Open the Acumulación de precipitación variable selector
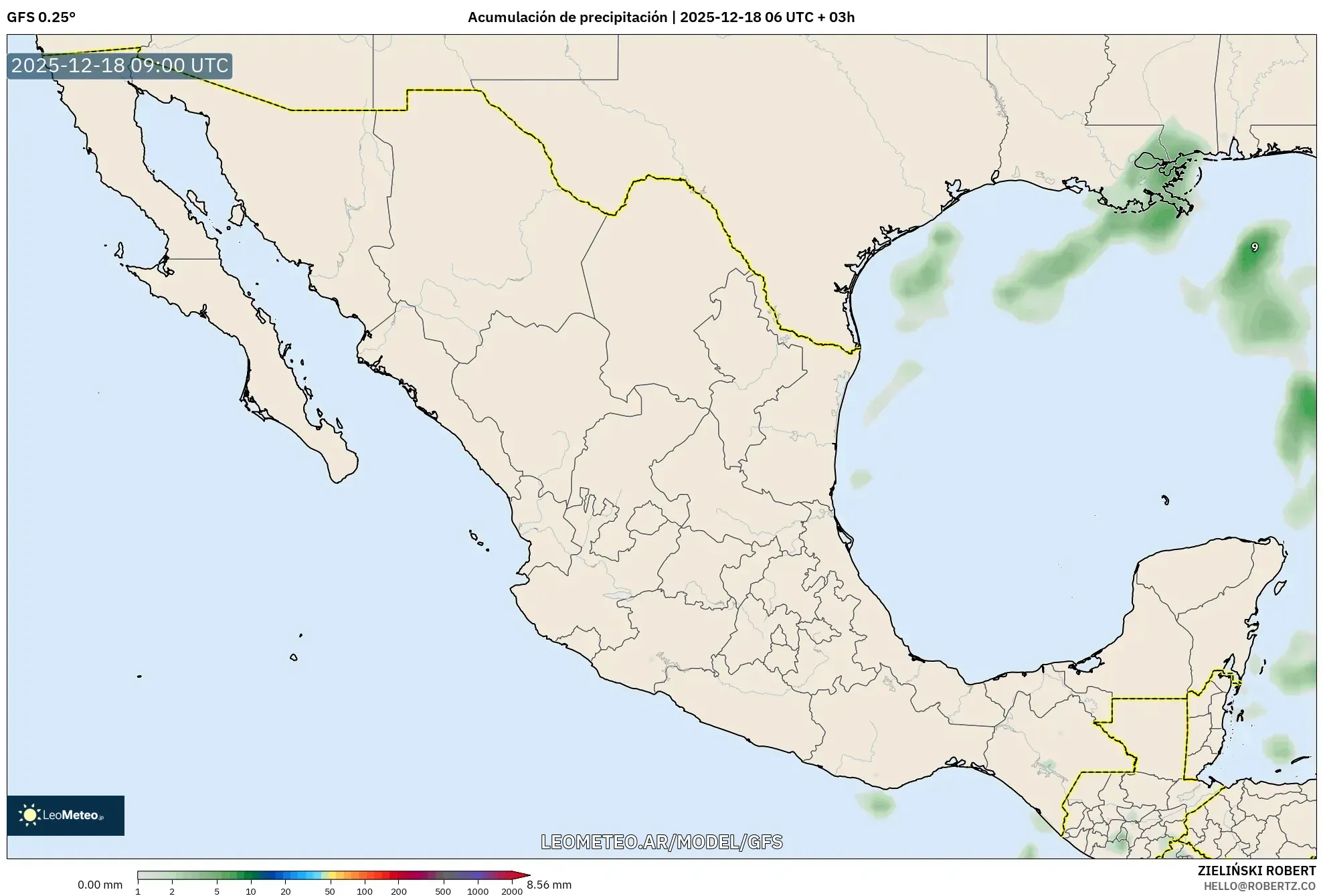Image resolution: width=1323 pixels, height=896 pixels. coord(569,17)
